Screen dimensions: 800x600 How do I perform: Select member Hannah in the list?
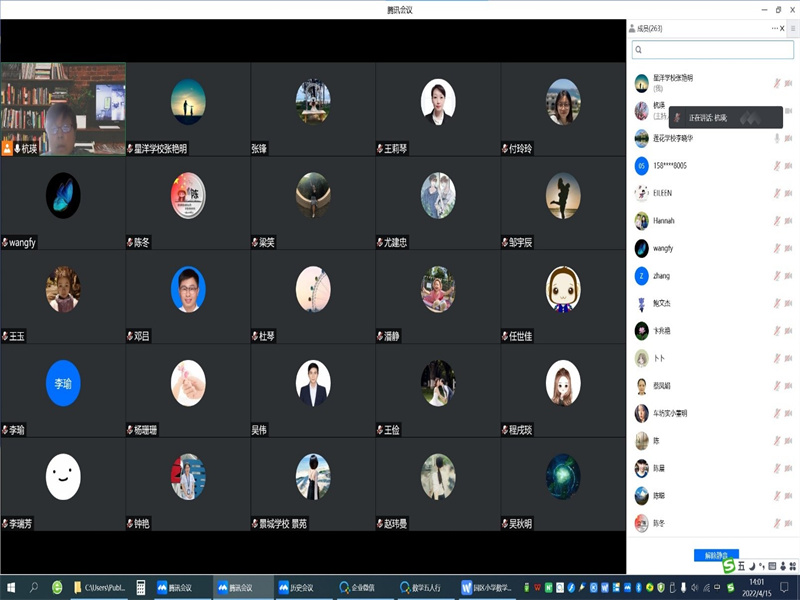713,220
